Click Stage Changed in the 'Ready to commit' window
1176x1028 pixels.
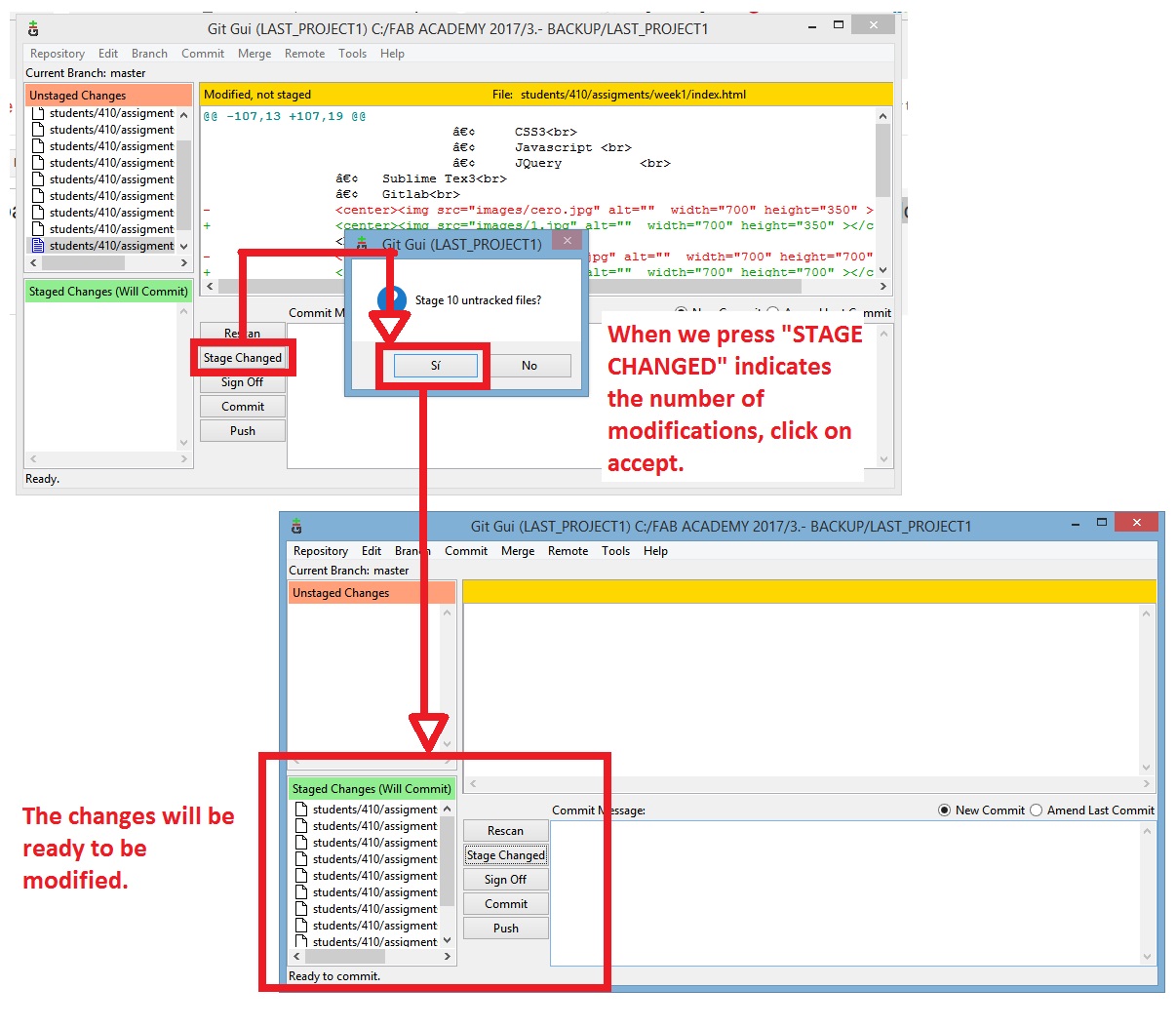[506, 855]
